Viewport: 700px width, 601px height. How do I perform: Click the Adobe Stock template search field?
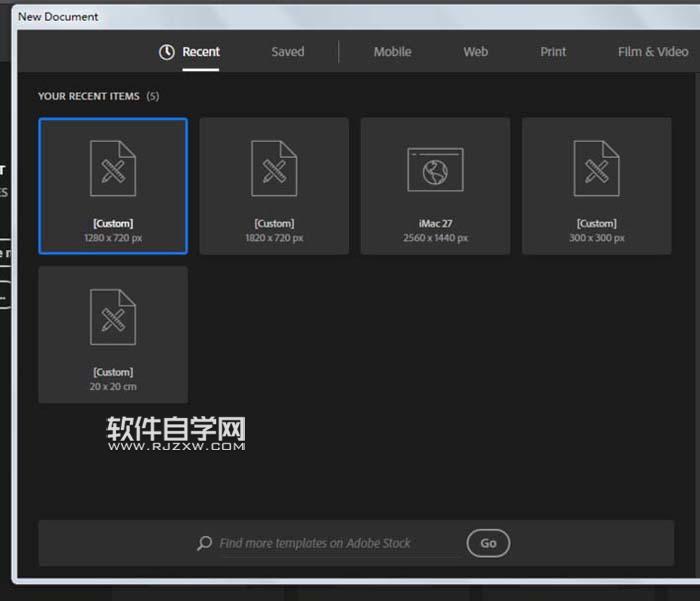pyautogui.click(x=339, y=543)
